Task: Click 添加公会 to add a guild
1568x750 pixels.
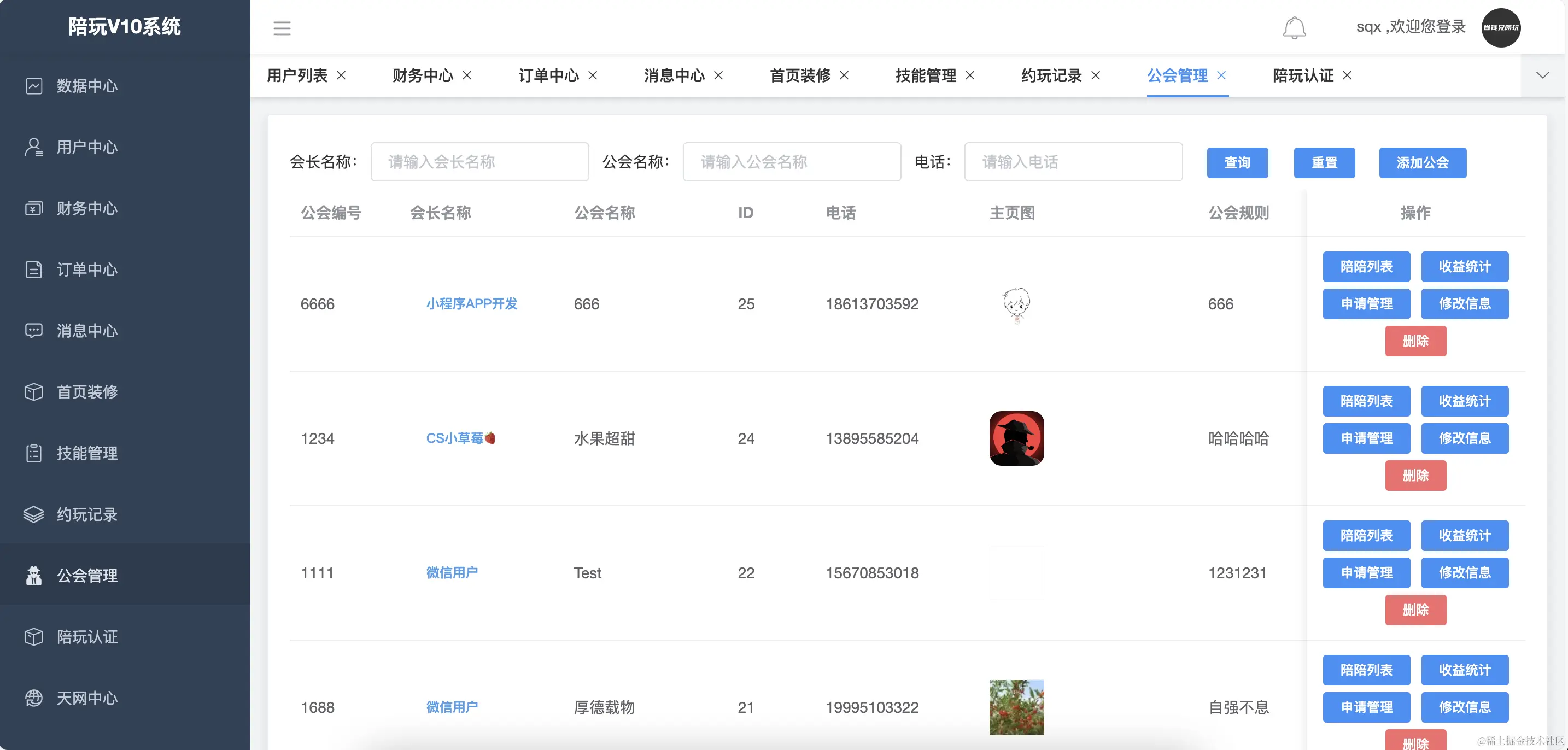Action: pyautogui.click(x=1423, y=162)
